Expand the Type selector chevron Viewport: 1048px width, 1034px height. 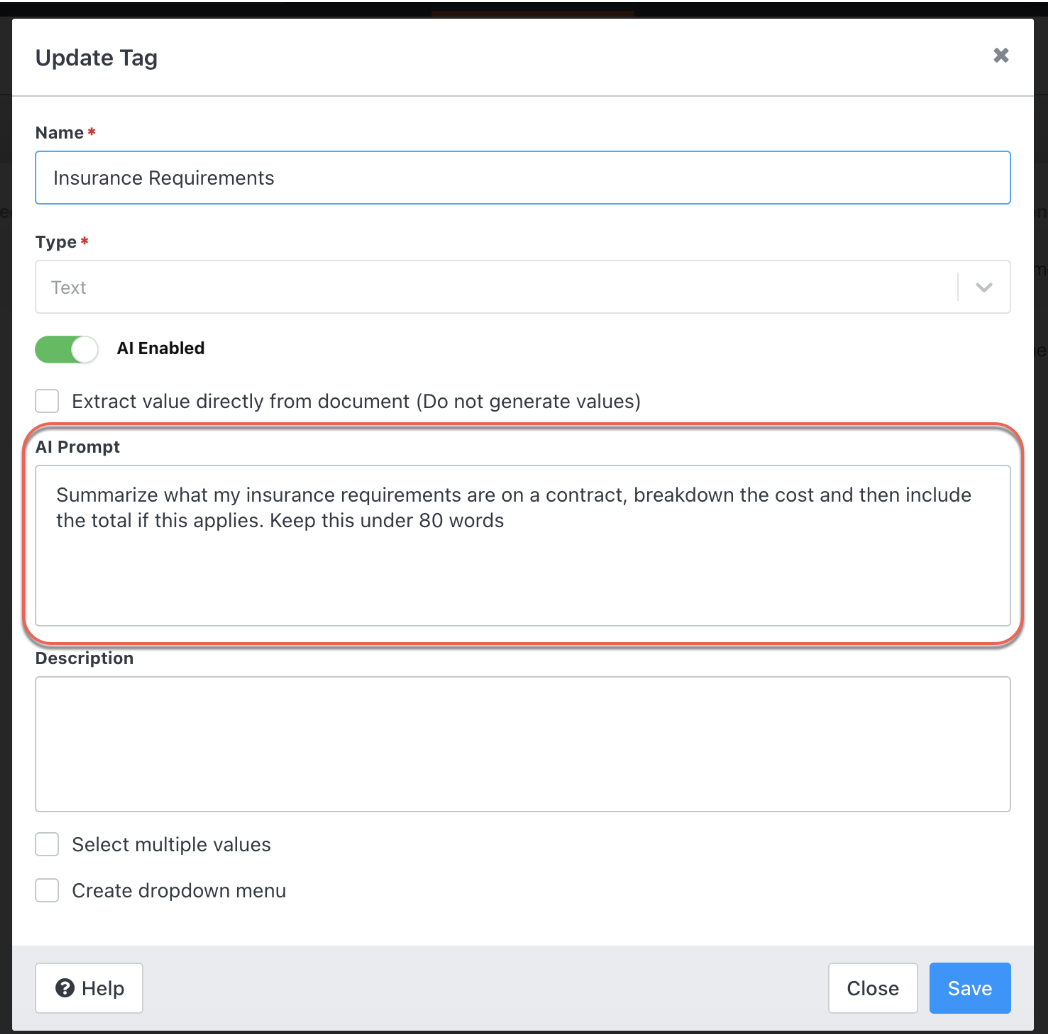(x=983, y=287)
